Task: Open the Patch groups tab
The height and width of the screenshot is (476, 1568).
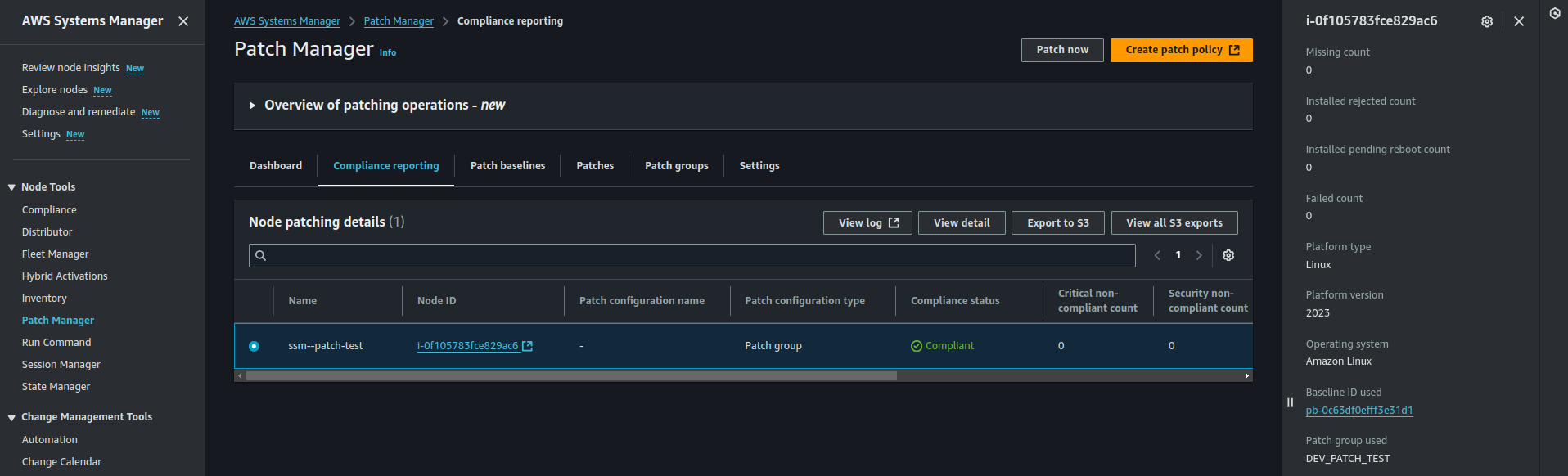Action: [x=676, y=165]
